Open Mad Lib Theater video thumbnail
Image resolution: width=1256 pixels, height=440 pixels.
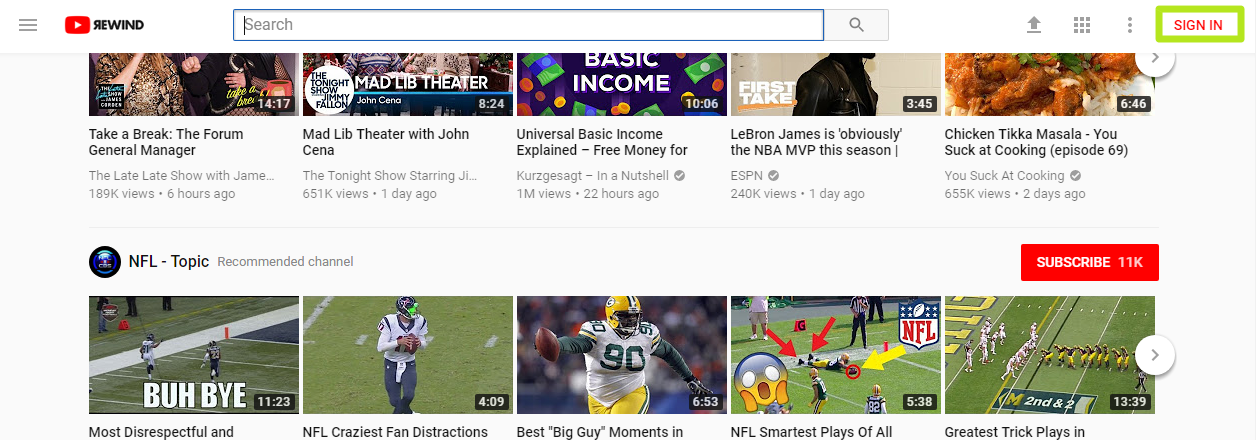(x=408, y=85)
